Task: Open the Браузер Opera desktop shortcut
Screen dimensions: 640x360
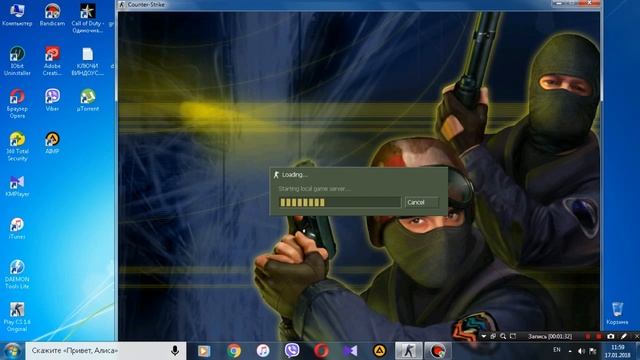Action: pos(17,104)
